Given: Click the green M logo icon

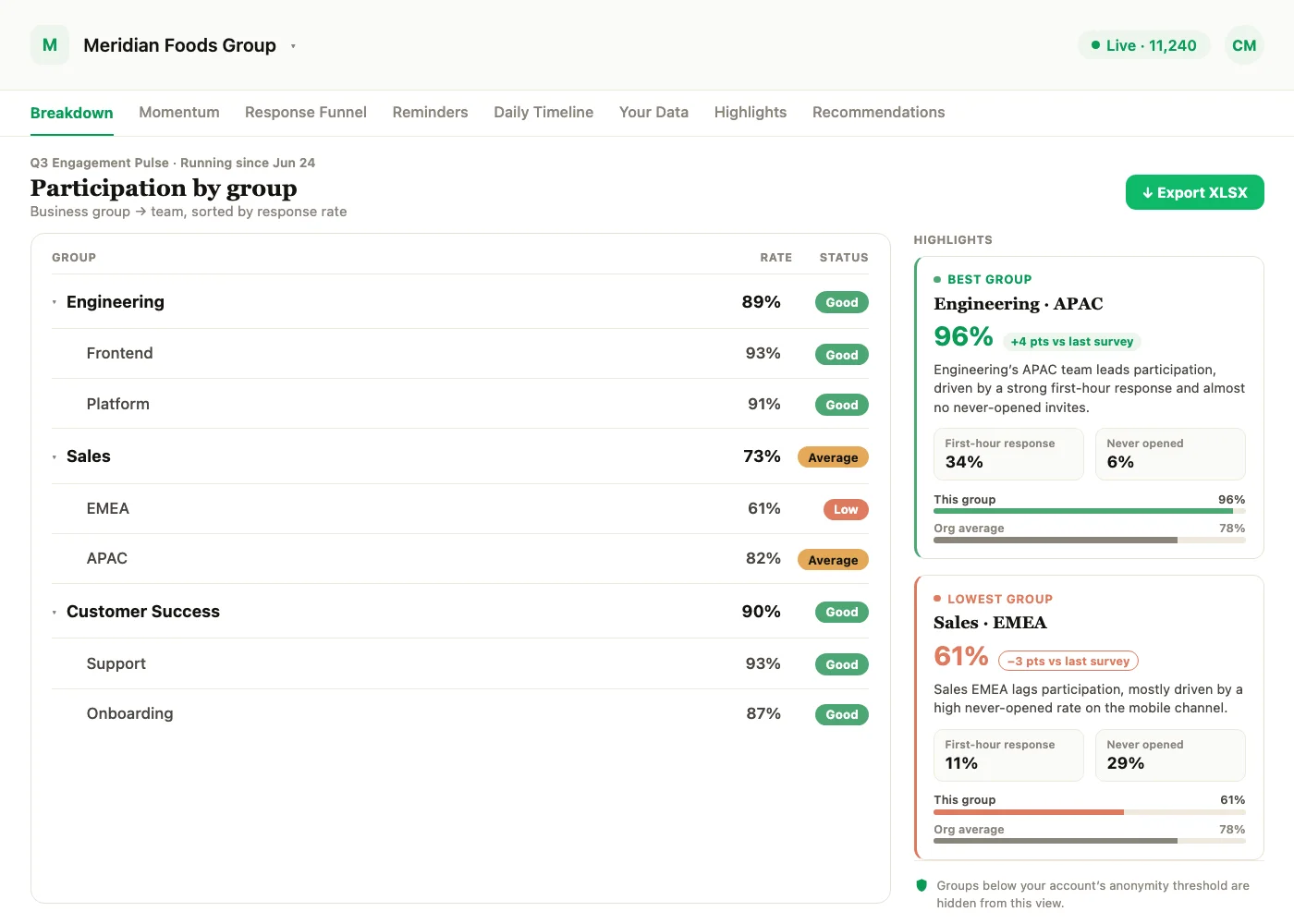Looking at the screenshot, I should coord(50,45).
